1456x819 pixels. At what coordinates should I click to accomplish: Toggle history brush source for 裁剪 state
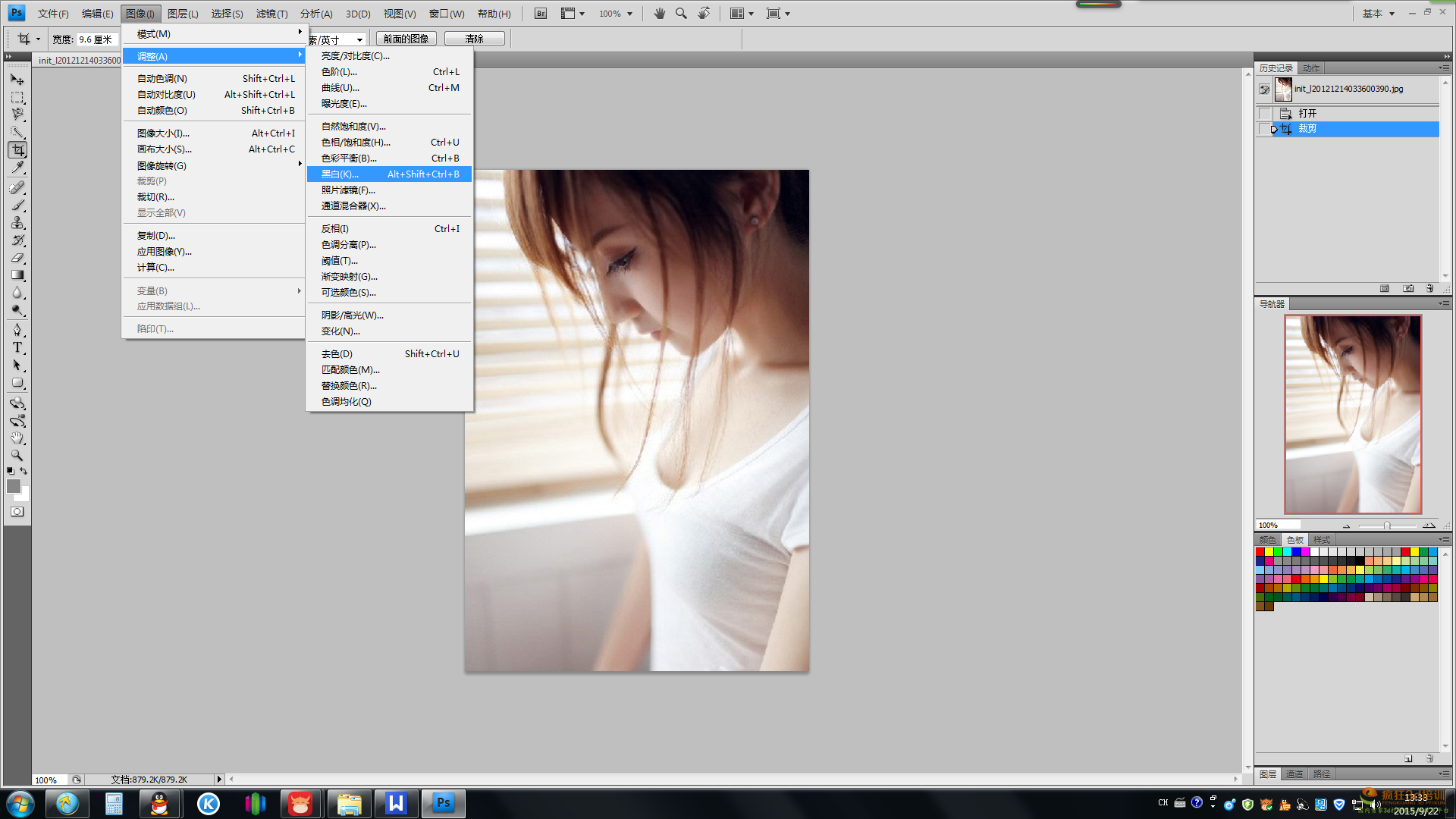tap(1264, 129)
